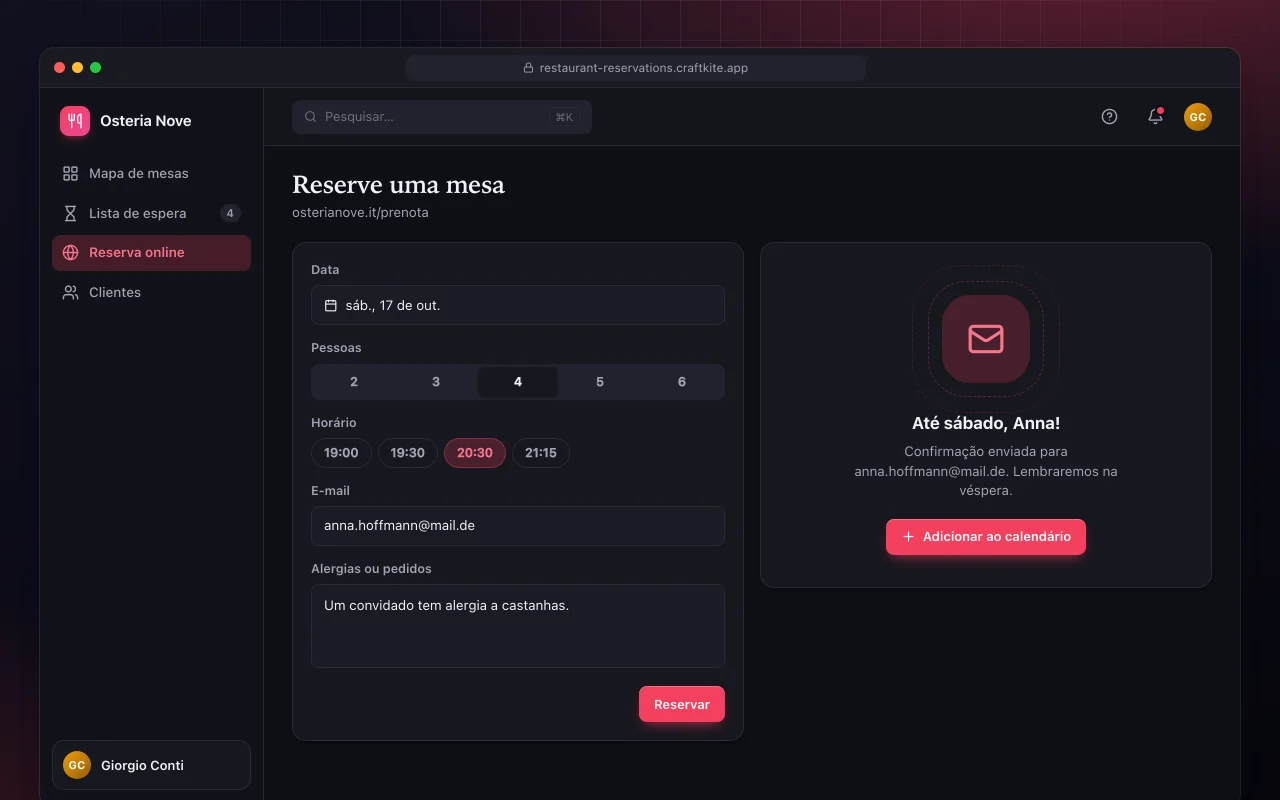The width and height of the screenshot is (1280, 800).
Task: Click the ⌘K shortcut hint
Action: pyautogui.click(x=564, y=117)
